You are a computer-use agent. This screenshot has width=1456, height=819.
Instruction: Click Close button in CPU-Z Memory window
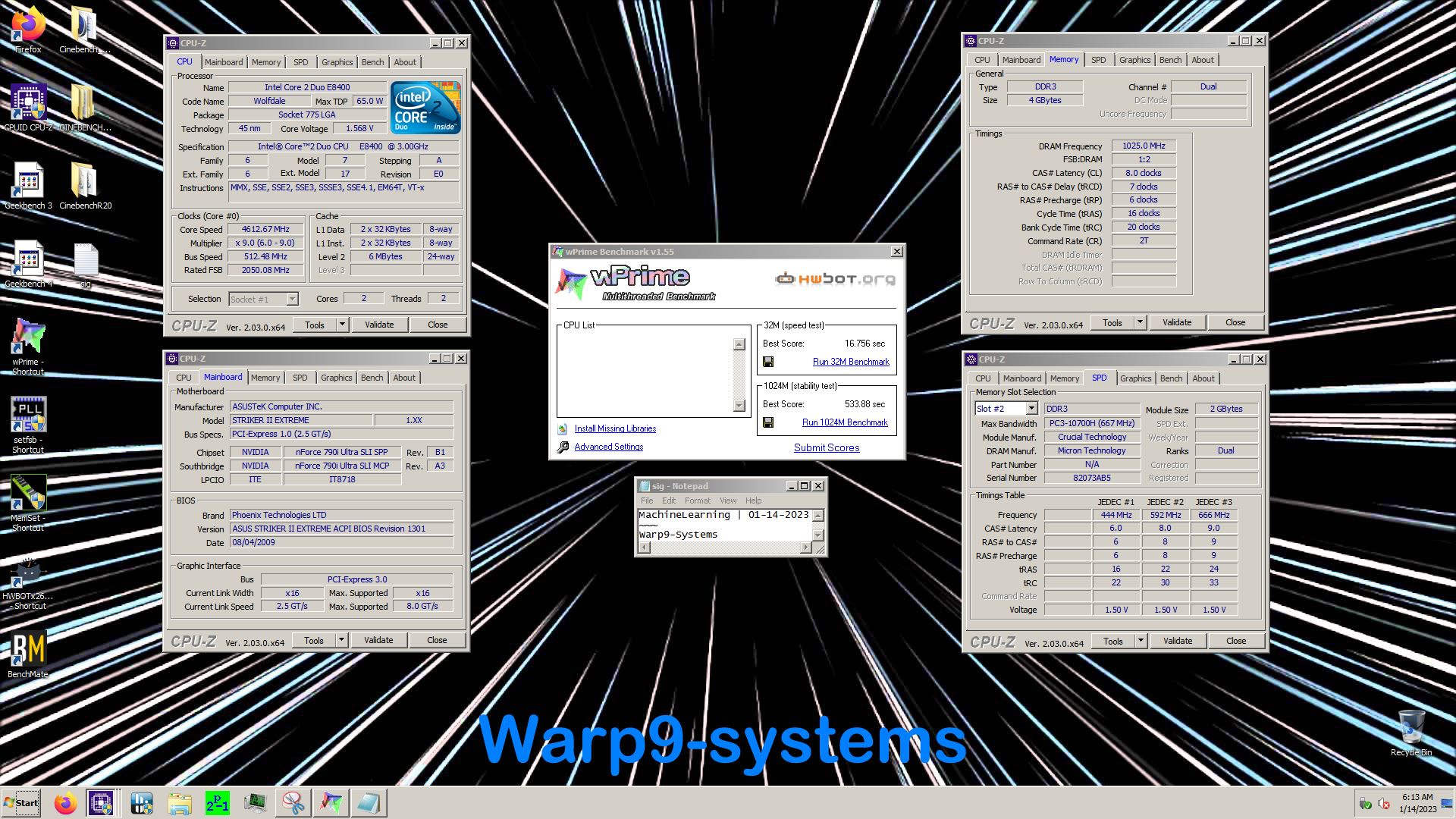coord(1235,322)
